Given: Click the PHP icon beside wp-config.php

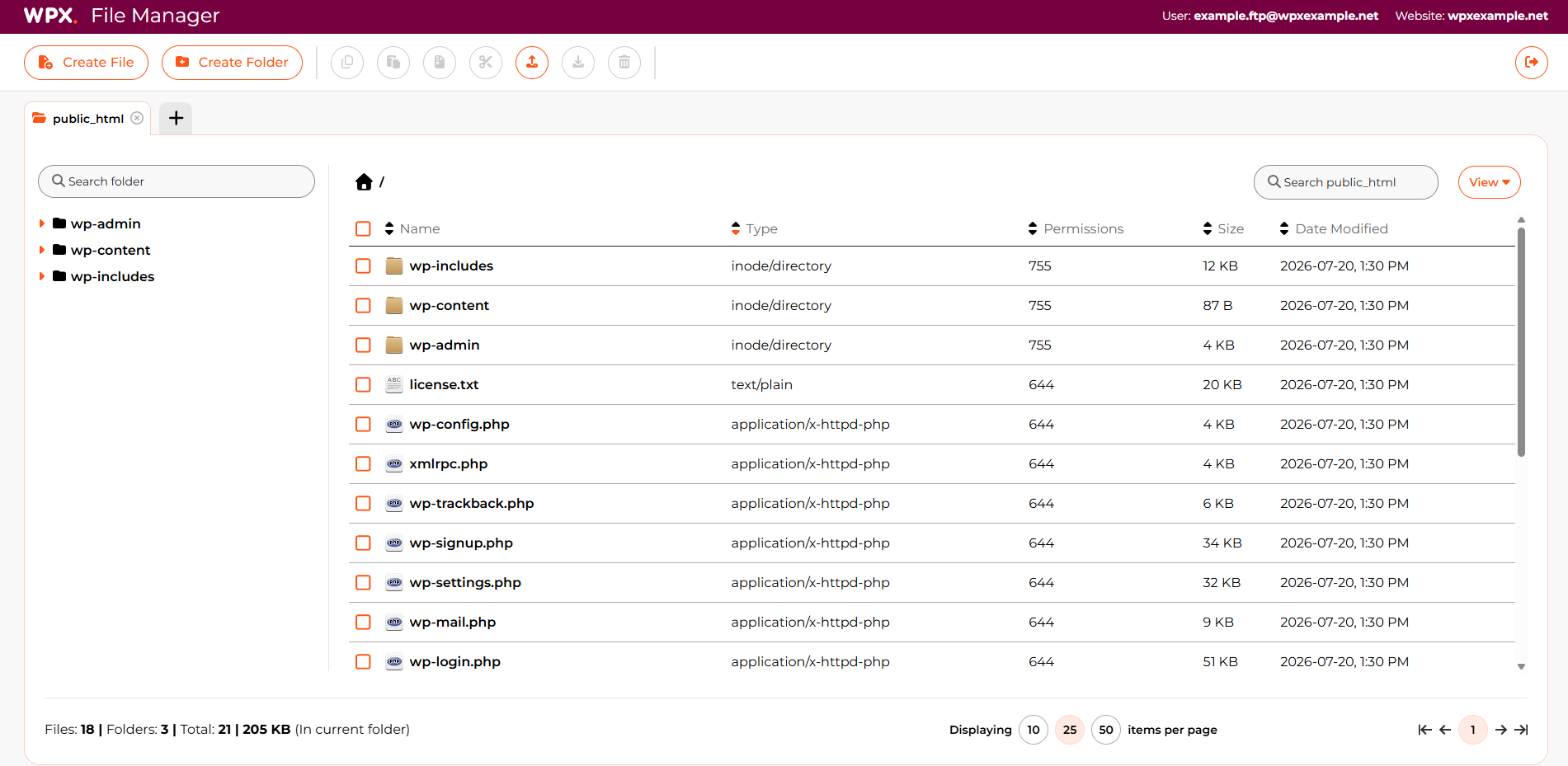Looking at the screenshot, I should [394, 424].
